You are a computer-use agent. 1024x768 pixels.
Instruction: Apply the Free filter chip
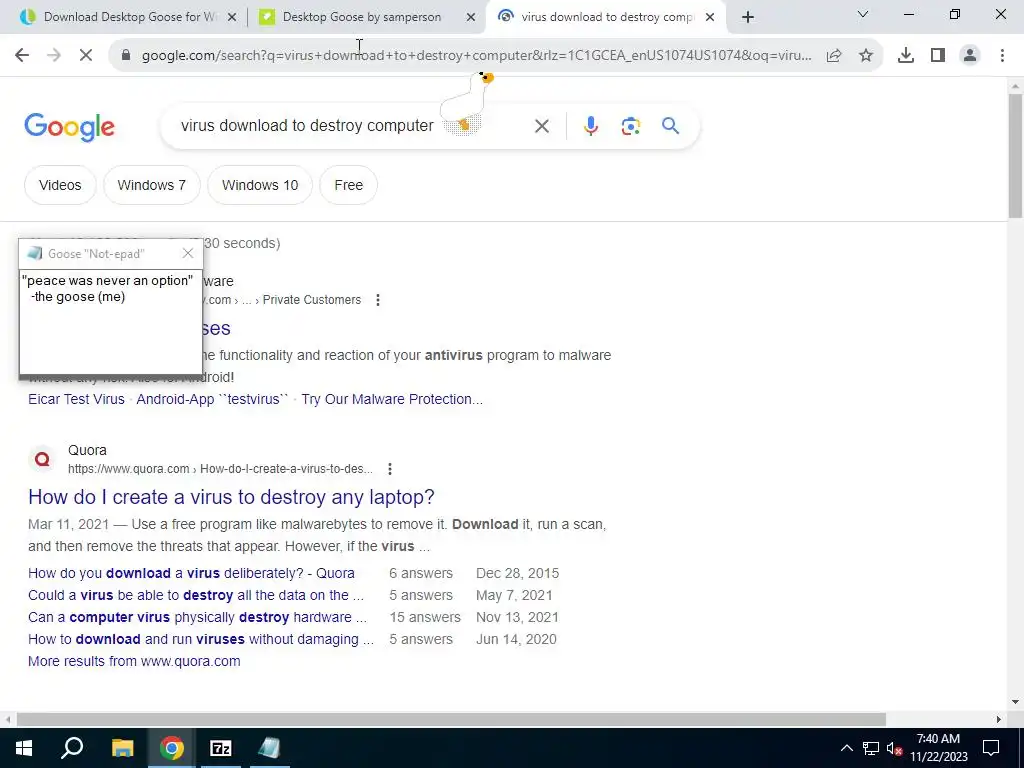click(348, 185)
